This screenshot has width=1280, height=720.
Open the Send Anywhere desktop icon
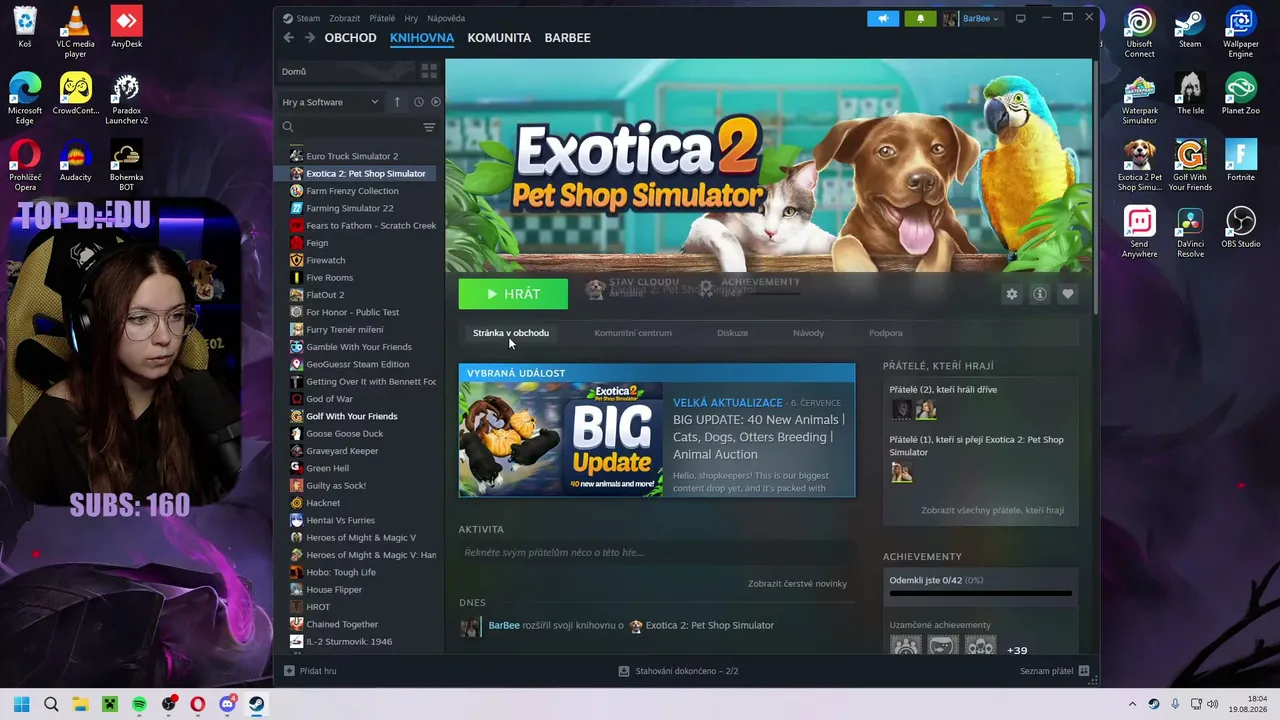[x=1139, y=232]
